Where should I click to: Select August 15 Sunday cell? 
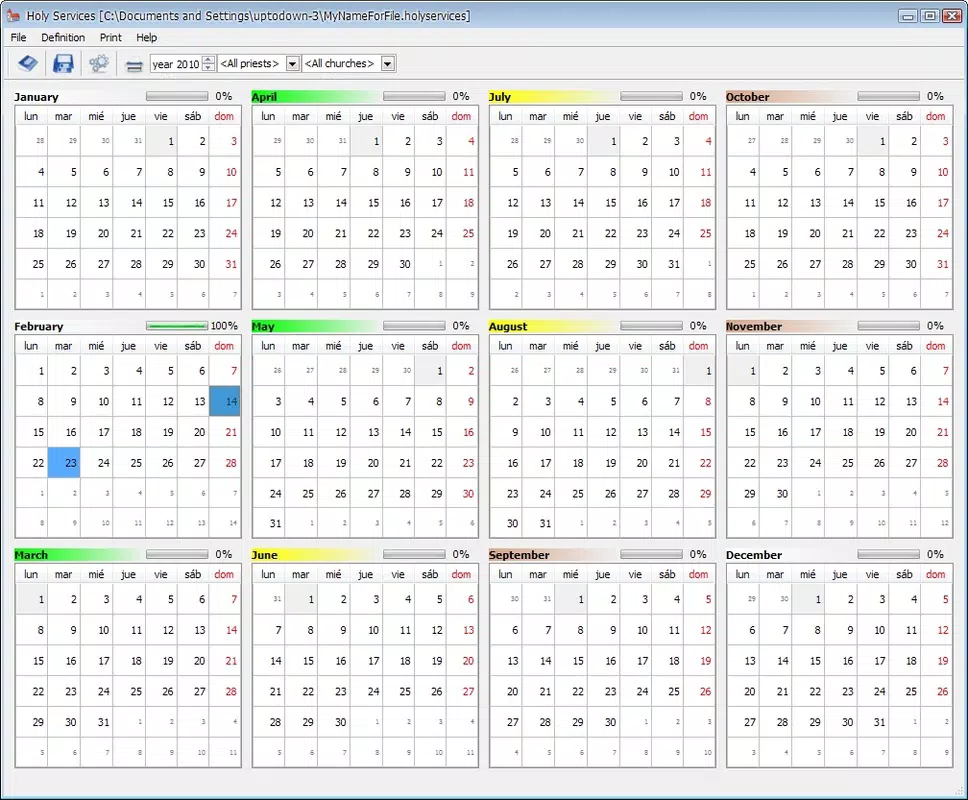click(699, 432)
